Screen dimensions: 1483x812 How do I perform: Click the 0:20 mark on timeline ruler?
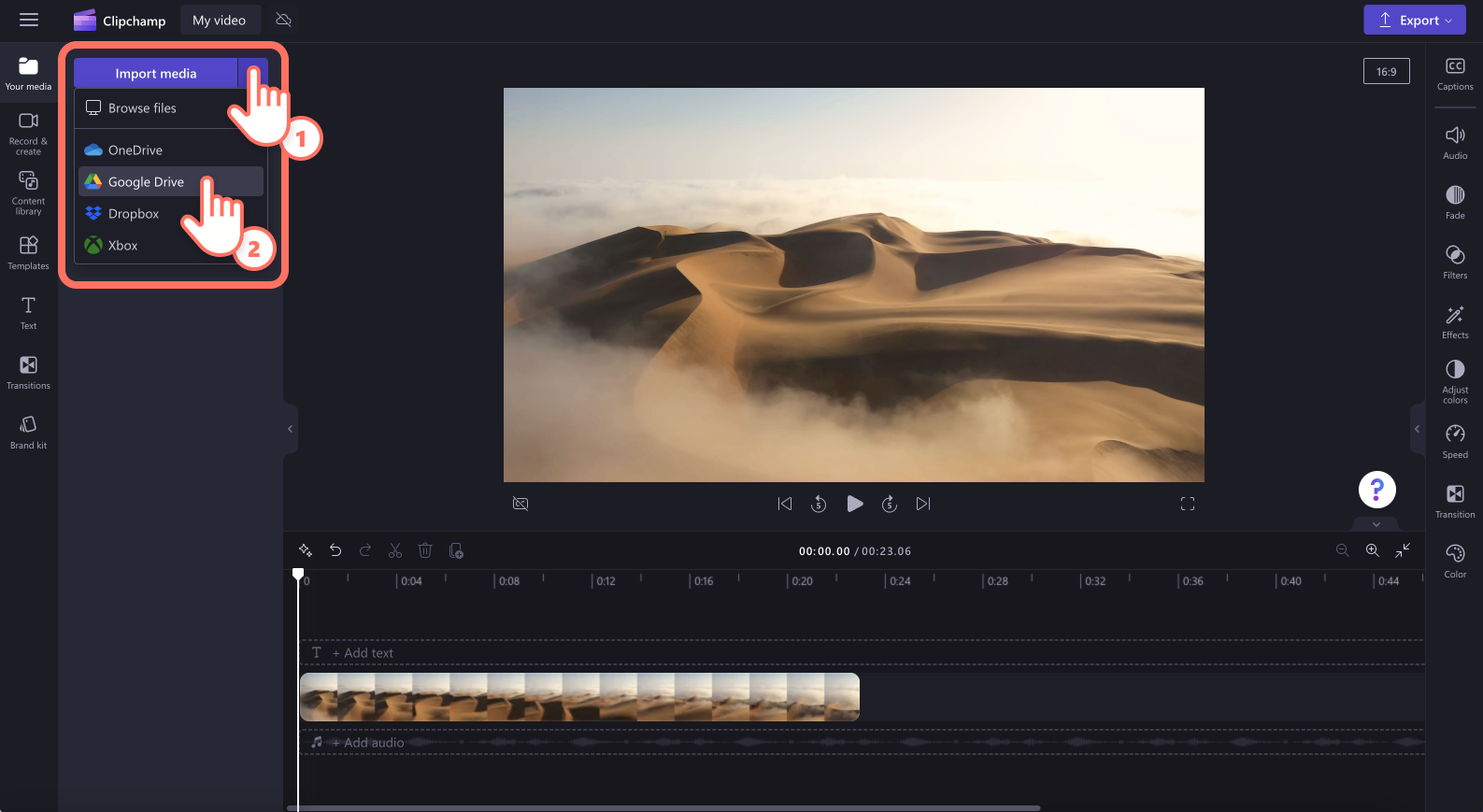pyautogui.click(x=802, y=581)
